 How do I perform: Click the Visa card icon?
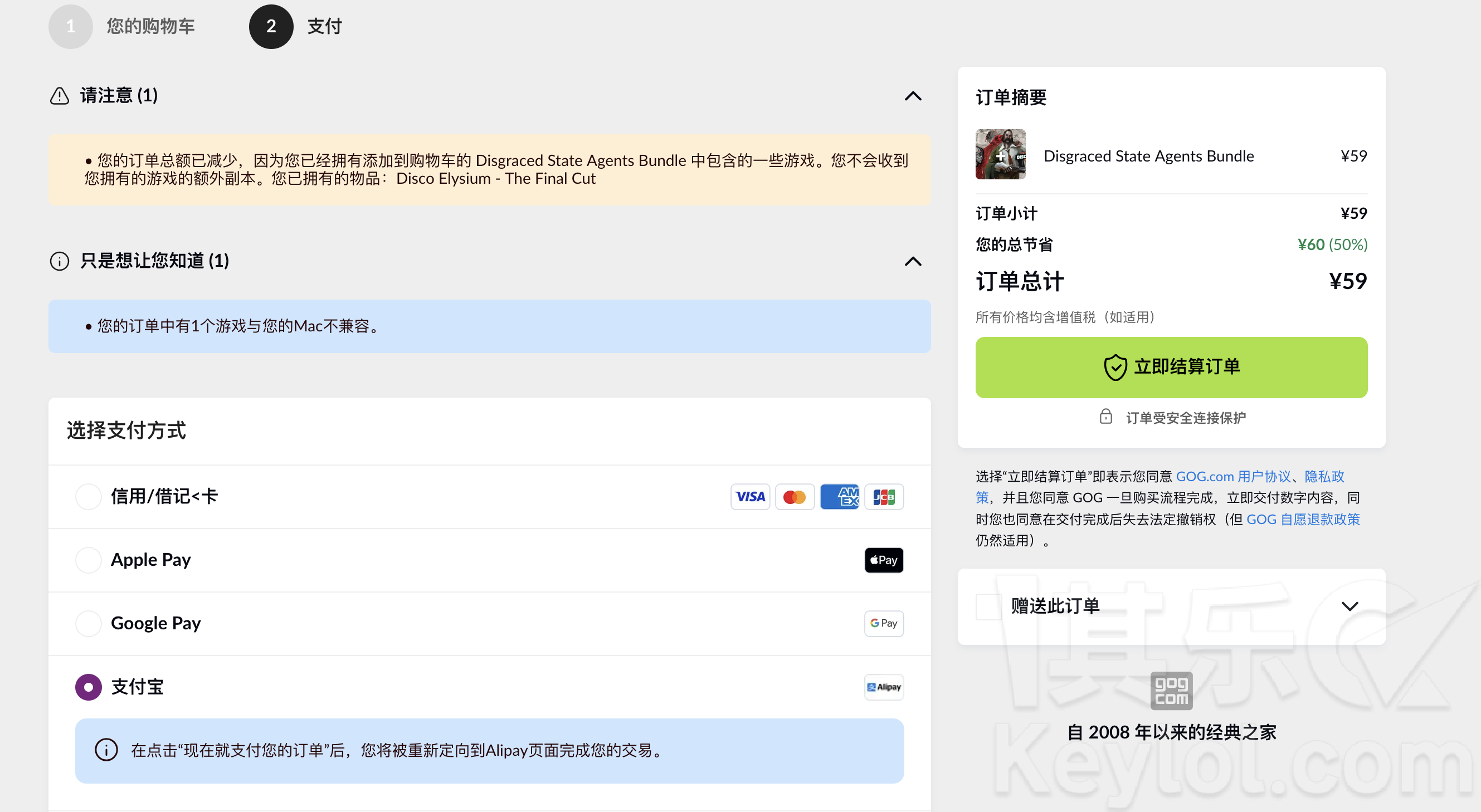pos(751,497)
